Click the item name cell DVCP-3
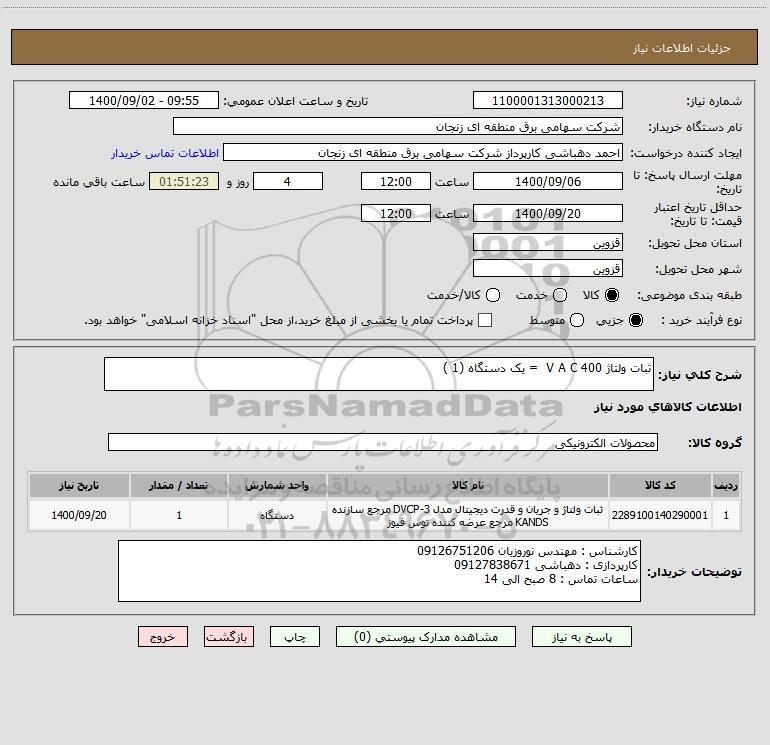The height and width of the screenshot is (745, 770). point(468,515)
